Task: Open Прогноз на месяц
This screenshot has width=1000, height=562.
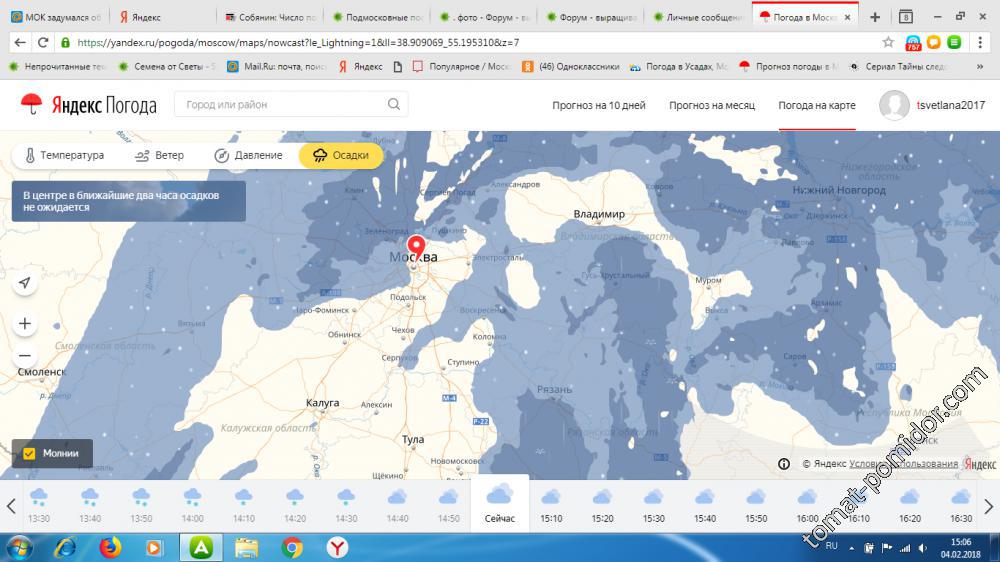Action: [712, 105]
